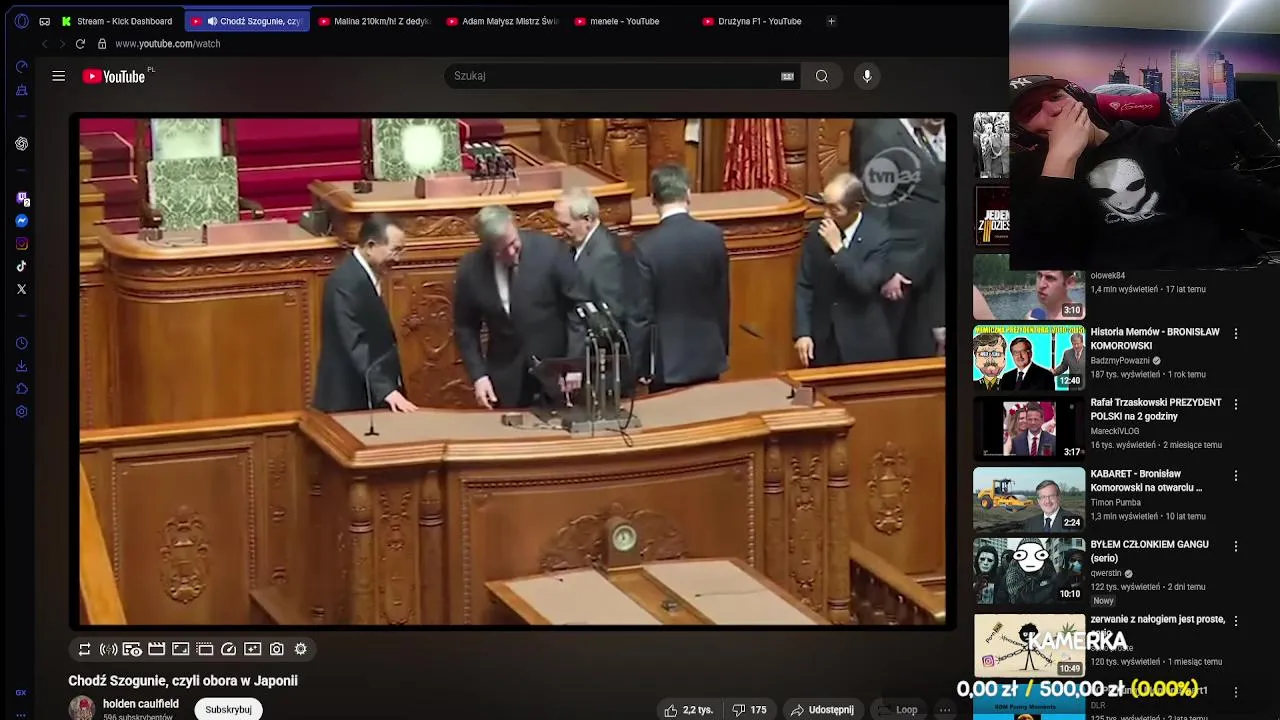Screen dimensions: 1280x720
Task: Open TikTok icon in Opera sidebar
Action: pos(21,267)
